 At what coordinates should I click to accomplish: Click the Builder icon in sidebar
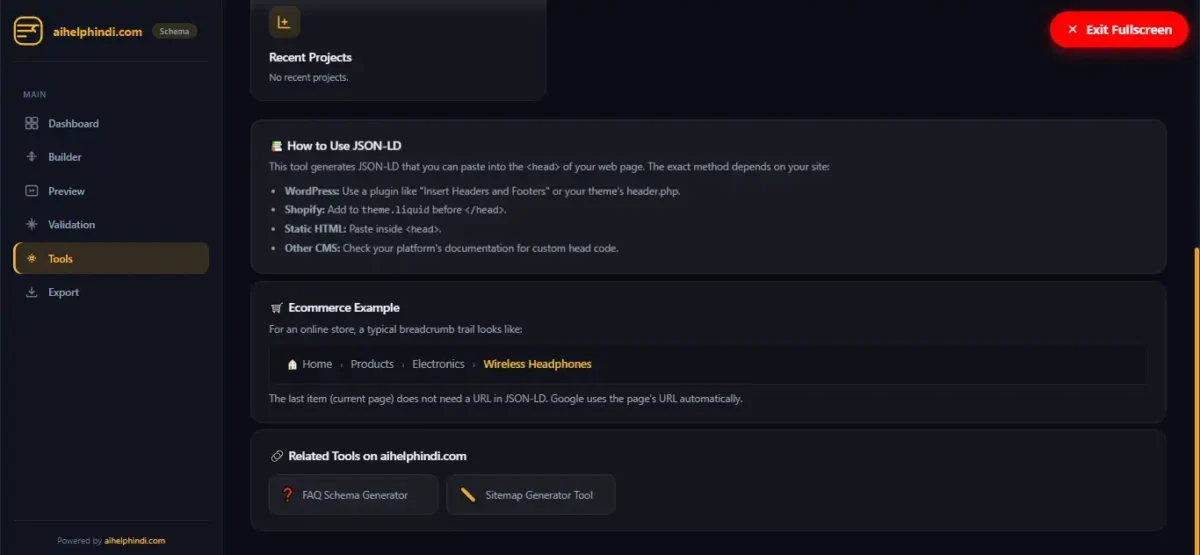[x=31, y=157]
